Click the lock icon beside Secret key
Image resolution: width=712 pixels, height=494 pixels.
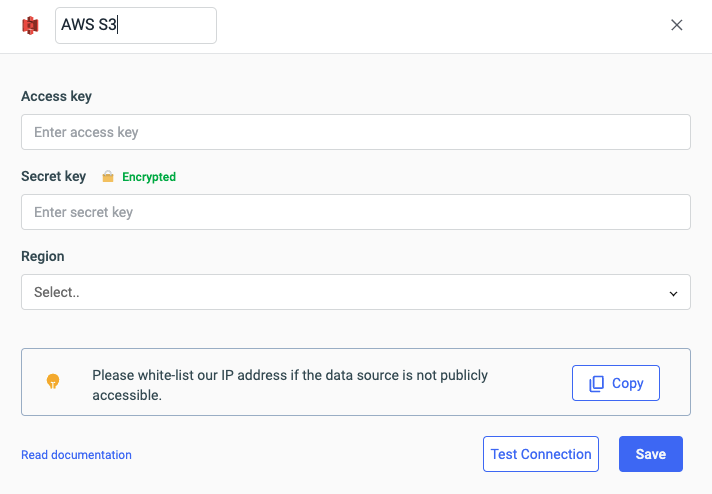[108, 177]
